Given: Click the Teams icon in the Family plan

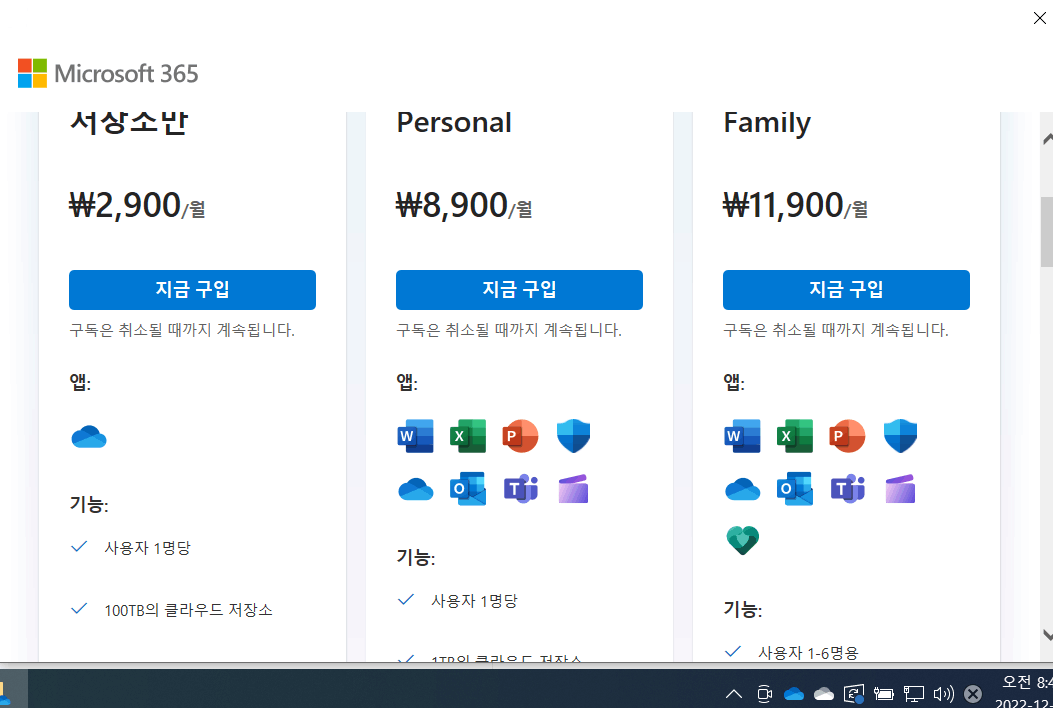Looking at the screenshot, I should (848, 489).
